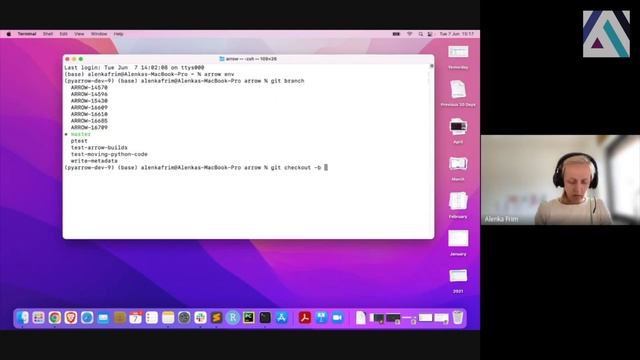Screen dimensions: 640x360
Task: Click the menu bar date and time
Action: click(x=457, y=34)
